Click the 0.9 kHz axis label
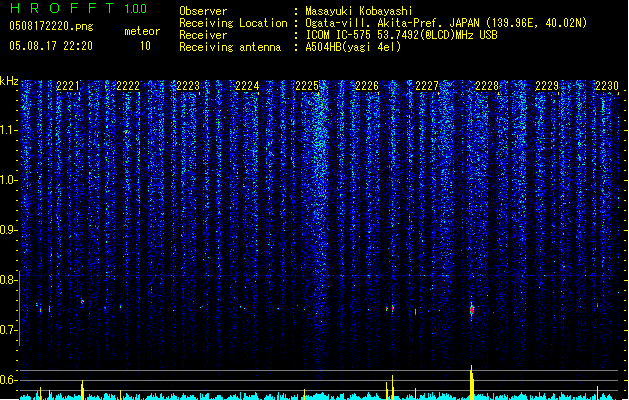Viewport: 629px width, 400px height. 8,230
